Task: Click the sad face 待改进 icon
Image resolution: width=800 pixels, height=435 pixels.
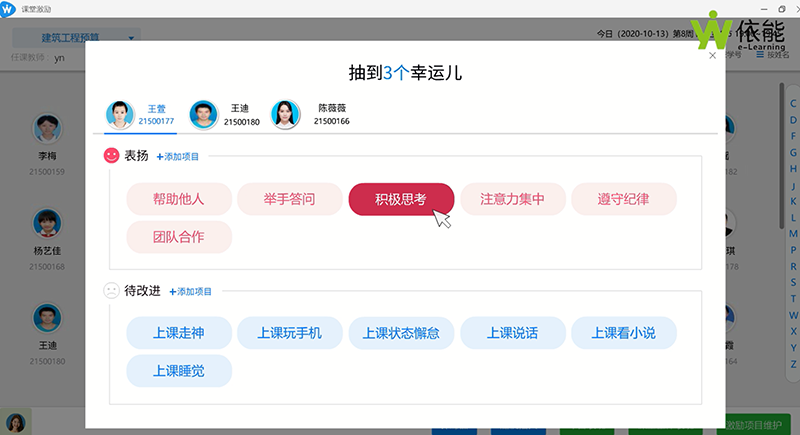Action: pyautogui.click(x=112, y=291)
